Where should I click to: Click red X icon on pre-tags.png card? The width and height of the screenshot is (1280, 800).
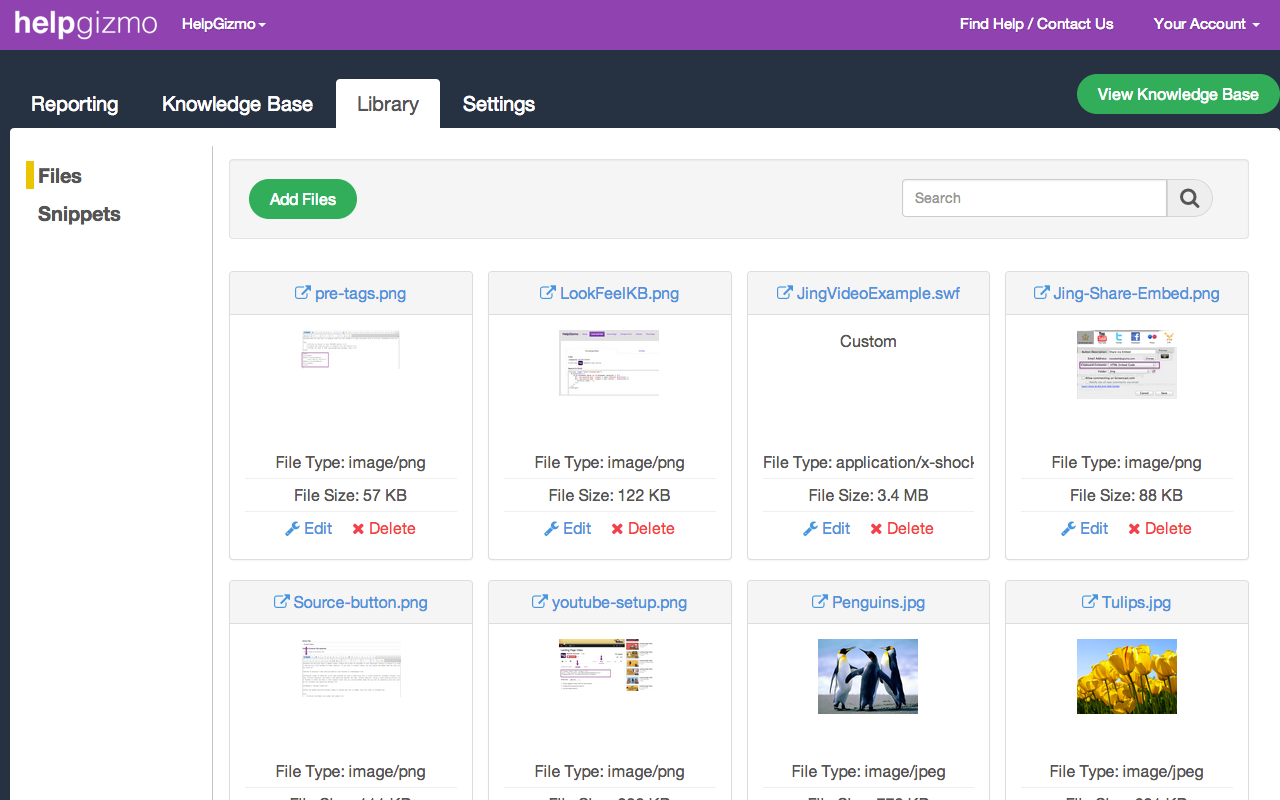(x=358, y=529)
